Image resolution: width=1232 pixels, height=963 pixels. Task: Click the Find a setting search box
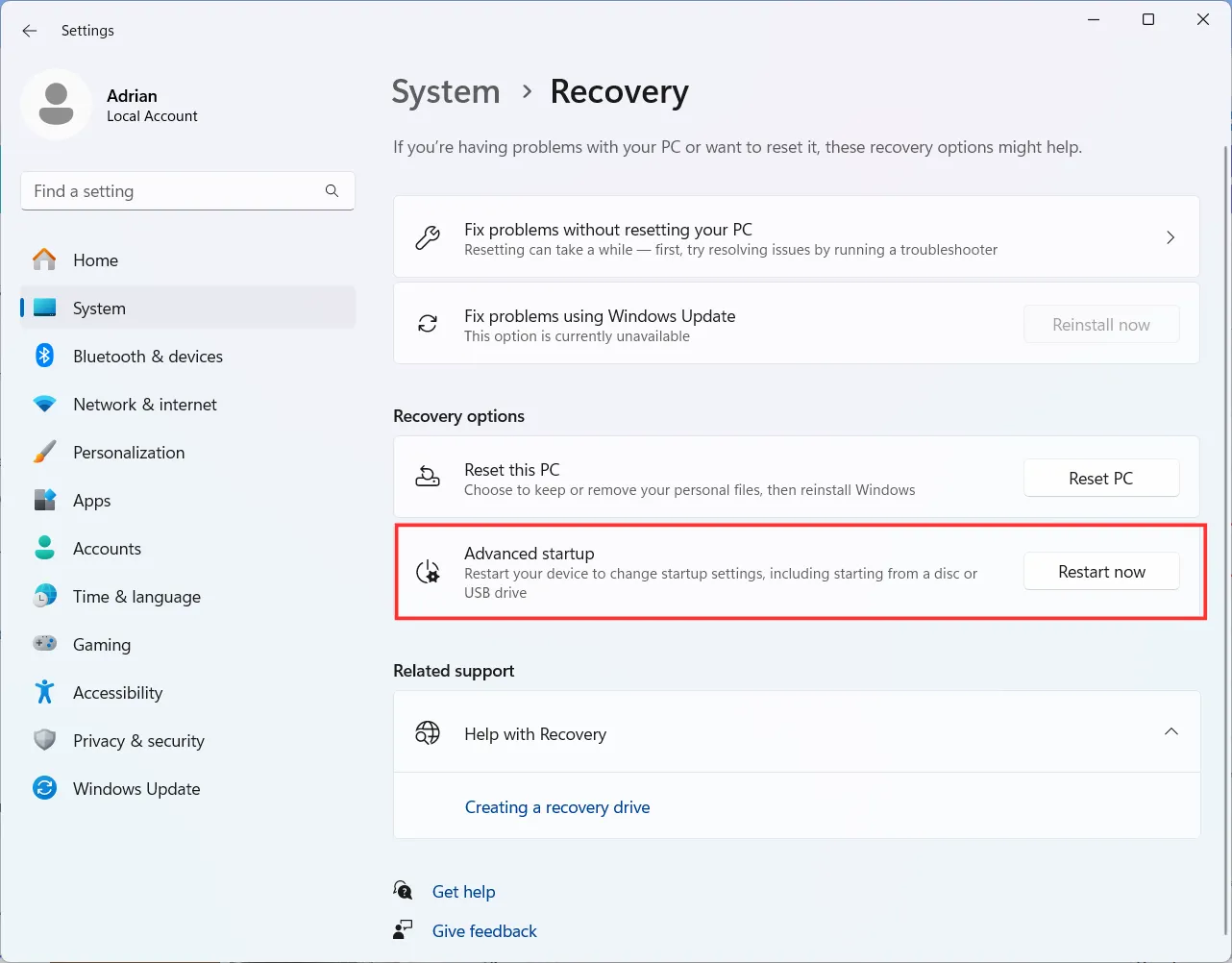[187, 191]
